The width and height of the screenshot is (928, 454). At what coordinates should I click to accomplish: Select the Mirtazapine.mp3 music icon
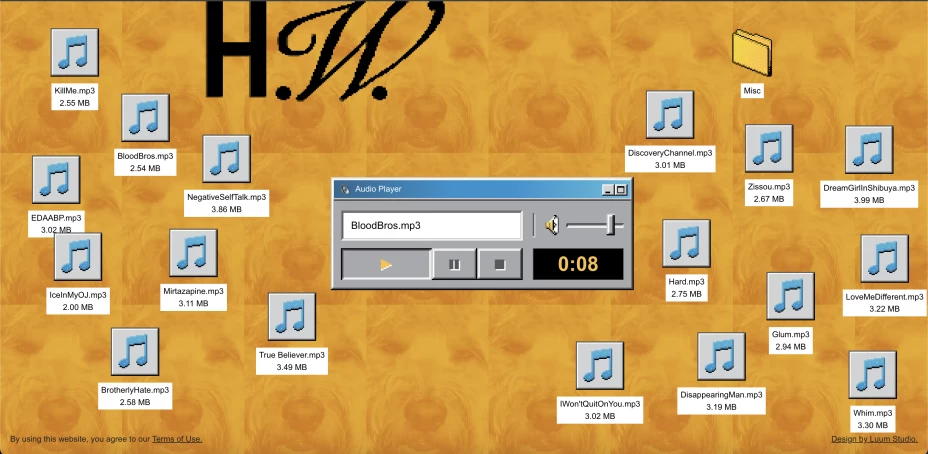tap(194, 253)
